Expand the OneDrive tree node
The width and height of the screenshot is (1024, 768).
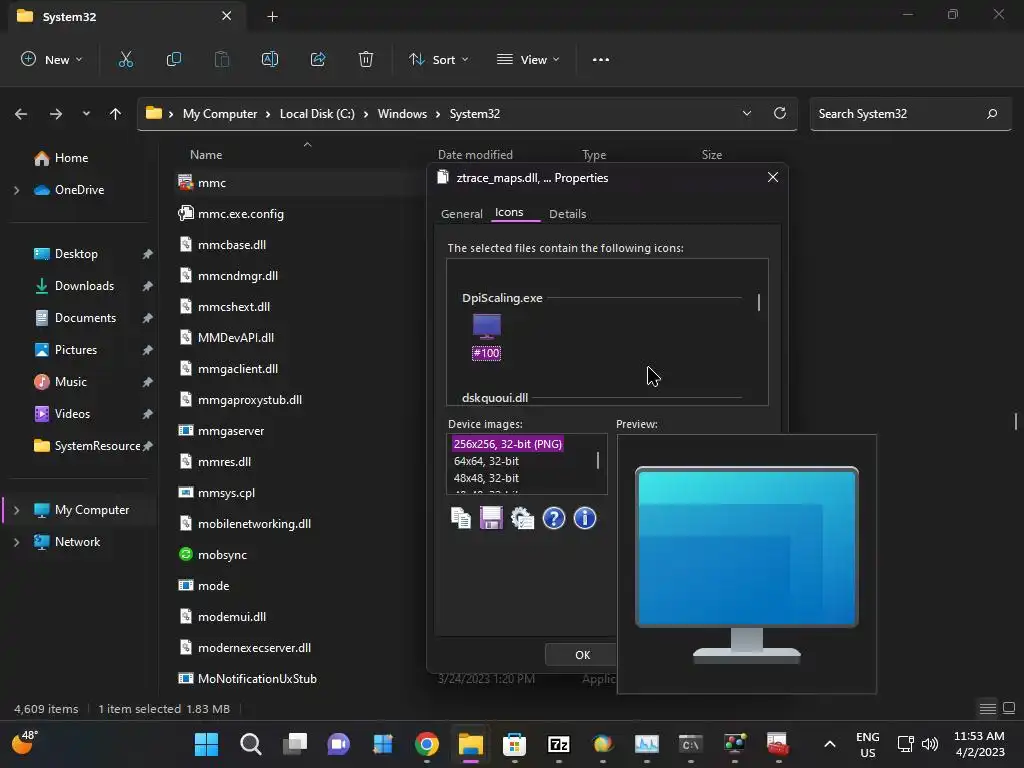16,190
